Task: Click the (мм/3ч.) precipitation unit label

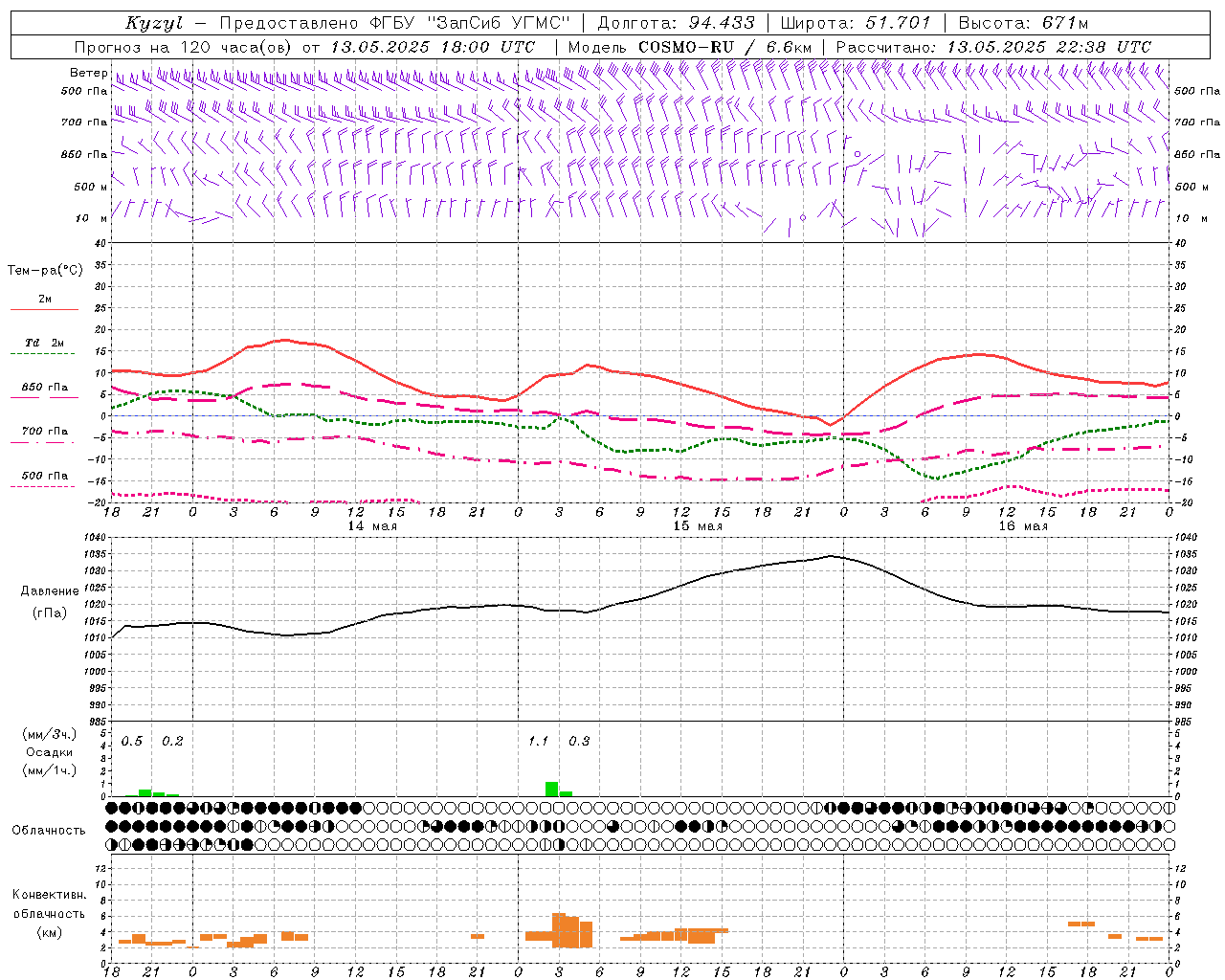Action: point(50,734)
